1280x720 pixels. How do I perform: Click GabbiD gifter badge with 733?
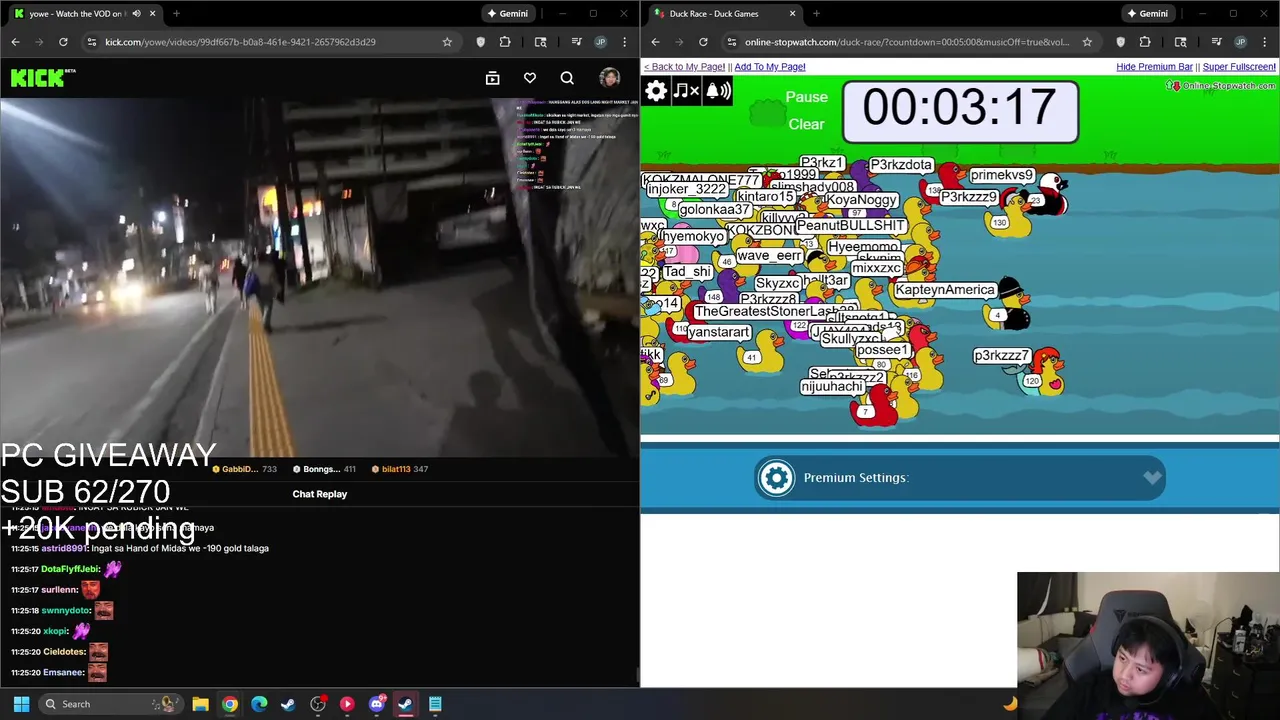tap(244, 469)
